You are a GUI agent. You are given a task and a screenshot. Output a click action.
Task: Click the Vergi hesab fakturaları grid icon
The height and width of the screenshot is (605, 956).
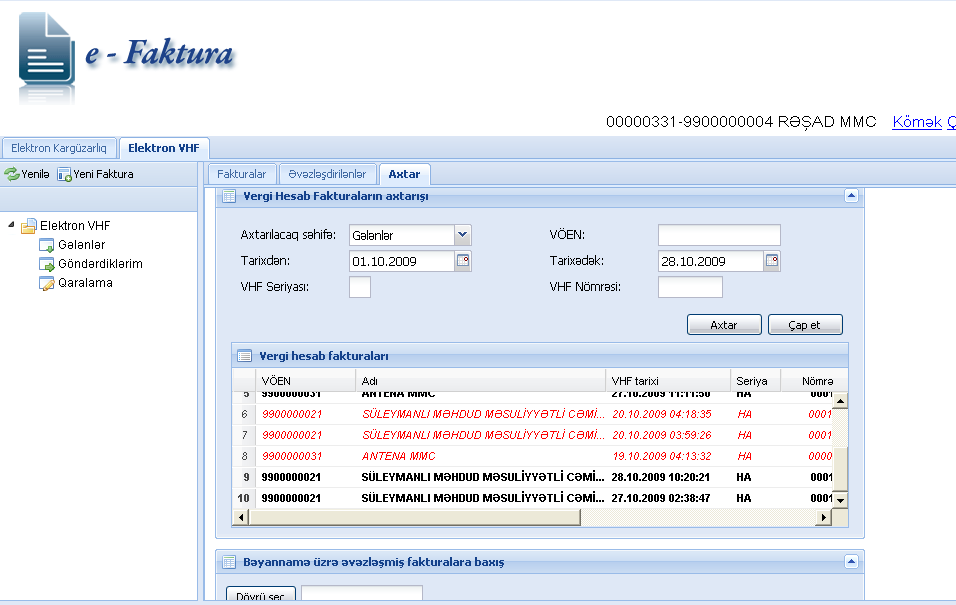244,356
